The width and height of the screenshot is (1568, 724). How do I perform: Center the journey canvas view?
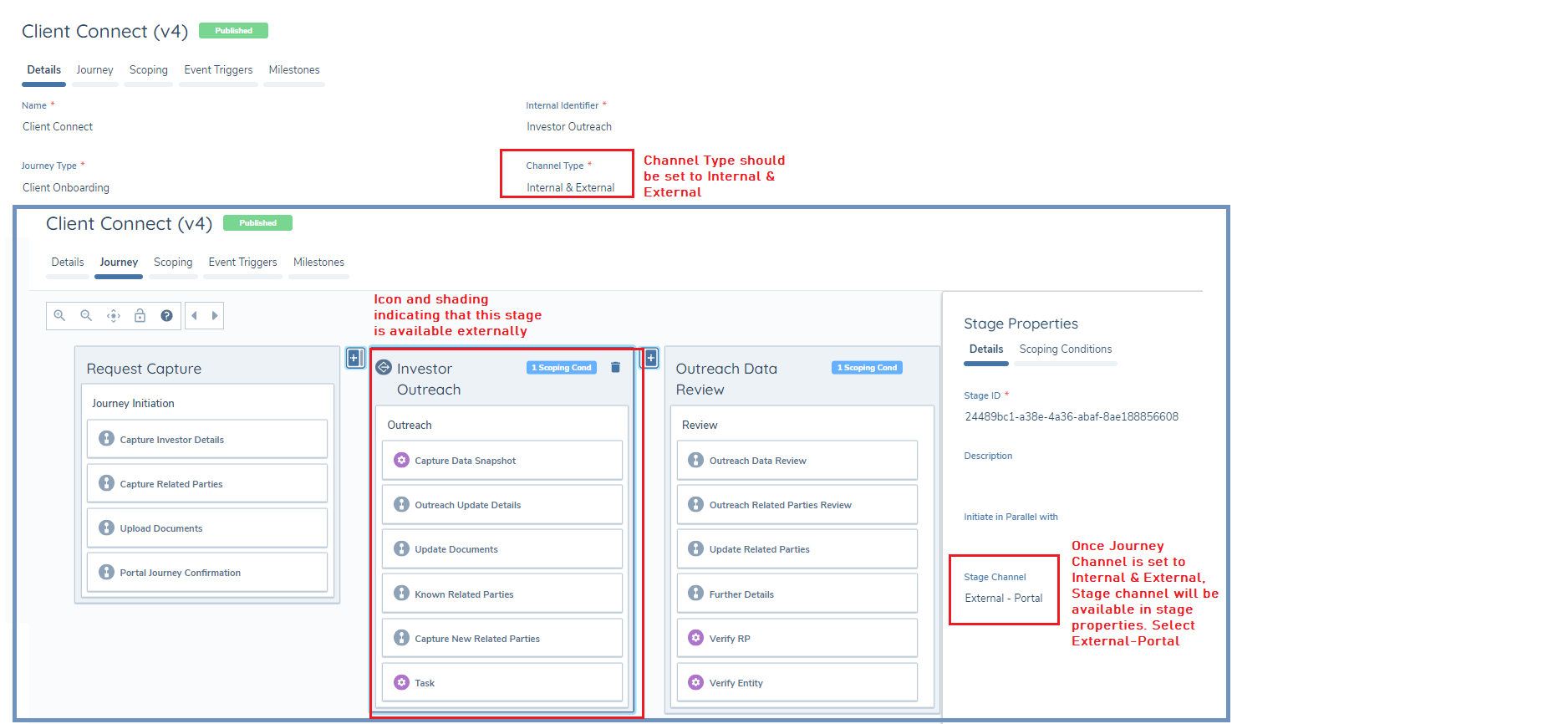click(x=114, y=315)
